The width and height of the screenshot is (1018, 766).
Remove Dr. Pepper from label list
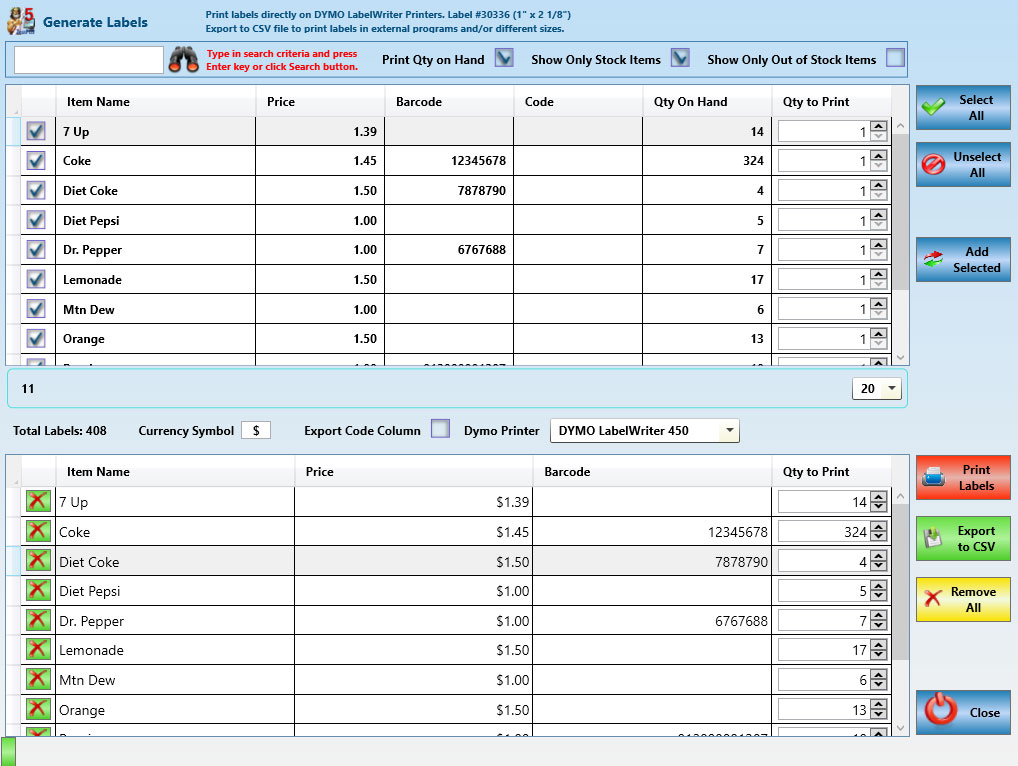(x=38, y=621)
